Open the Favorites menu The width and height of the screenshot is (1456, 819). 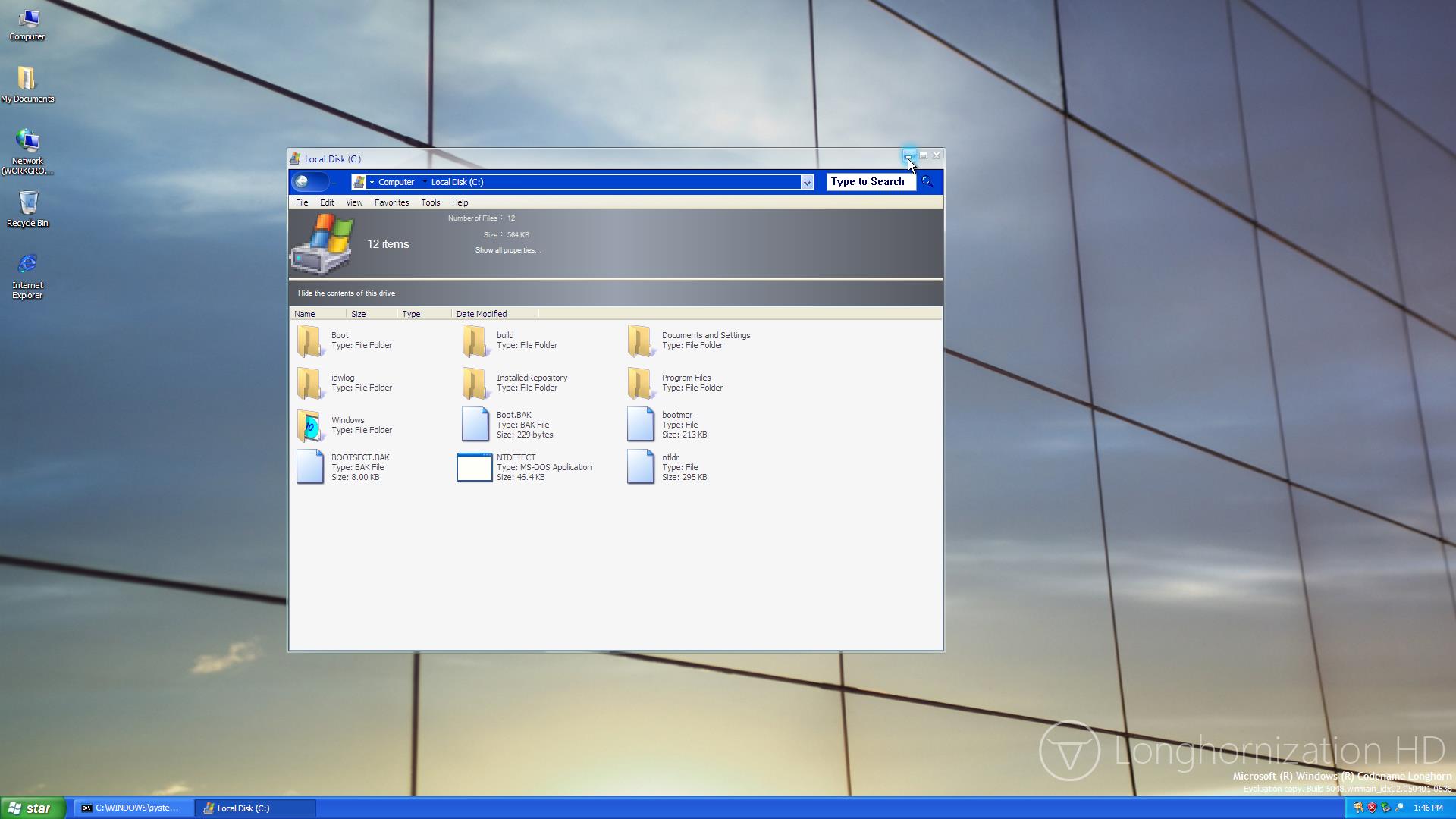391,202
